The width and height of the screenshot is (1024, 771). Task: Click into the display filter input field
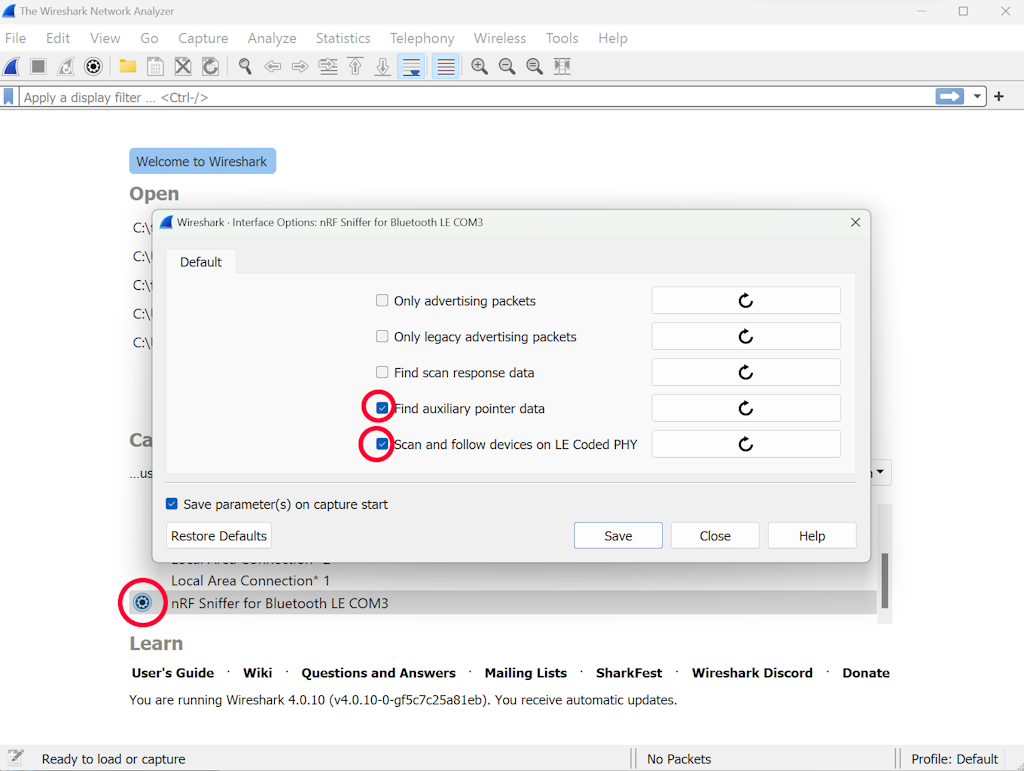(477, 97)
